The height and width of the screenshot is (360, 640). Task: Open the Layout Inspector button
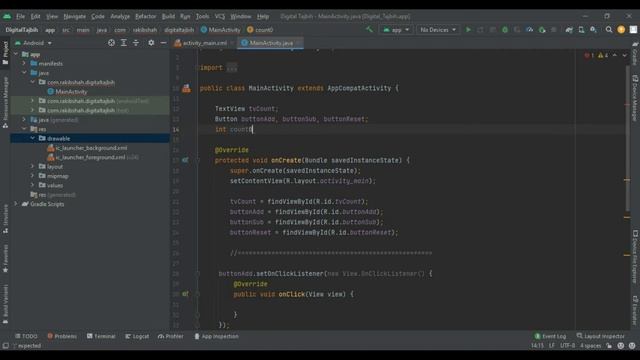tap(600, 336)
